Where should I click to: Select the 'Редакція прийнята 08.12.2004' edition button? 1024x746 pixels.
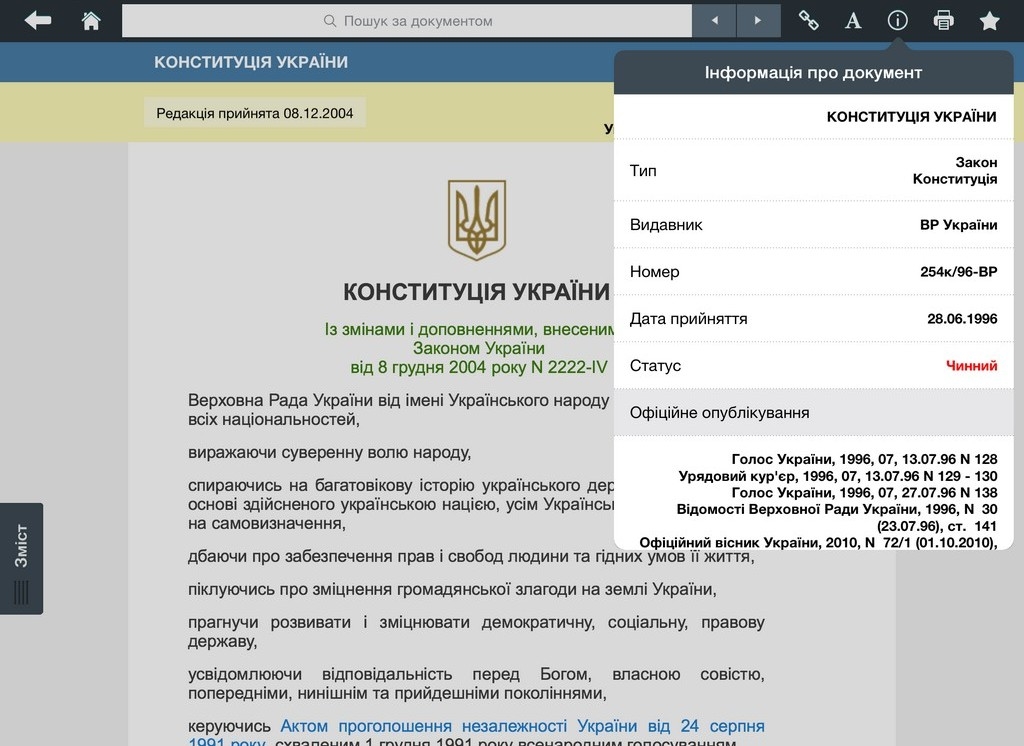[255, 113]
